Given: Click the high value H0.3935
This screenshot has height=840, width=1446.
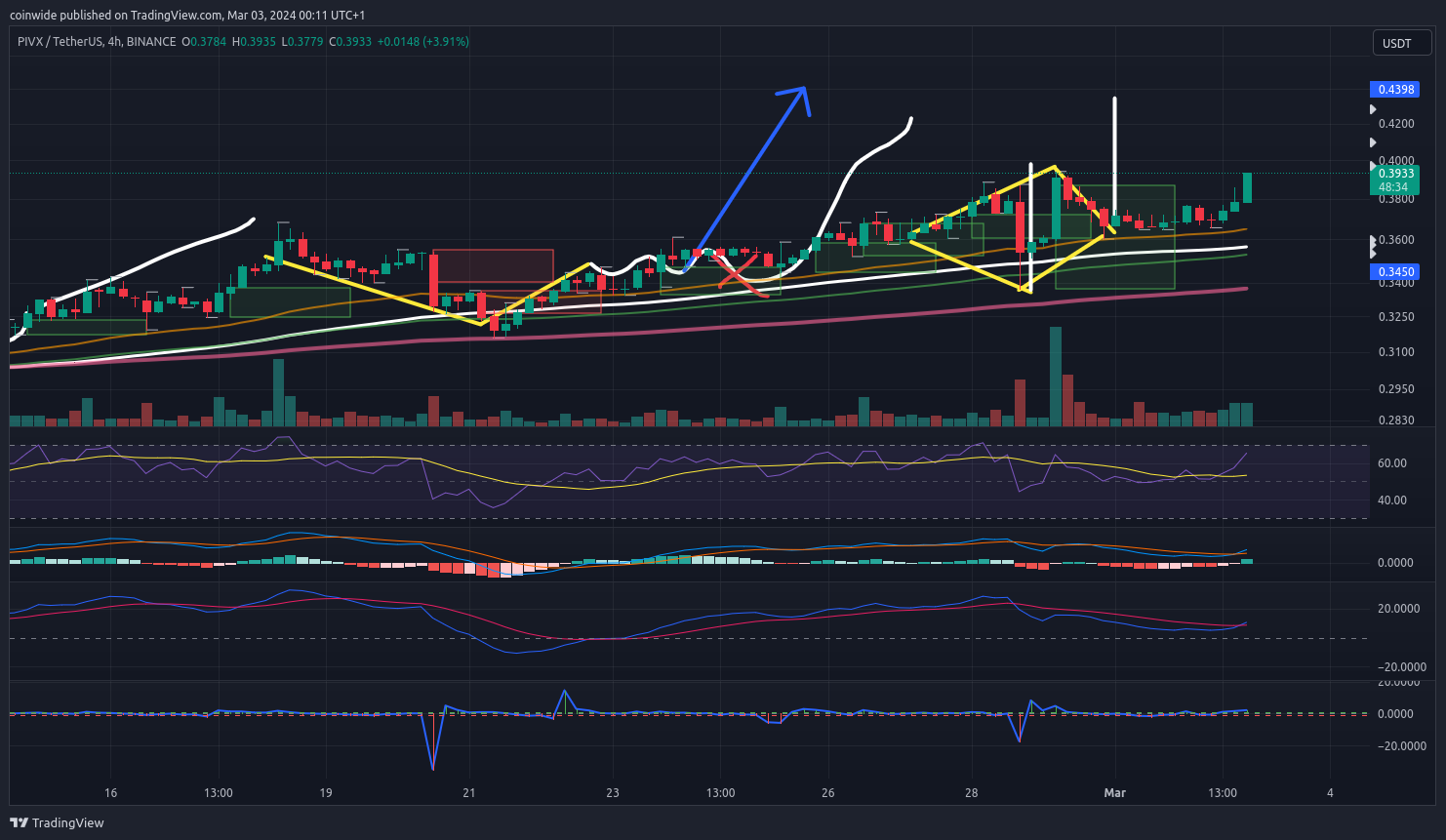Looking at the screenshot, I should coord(254,42).
